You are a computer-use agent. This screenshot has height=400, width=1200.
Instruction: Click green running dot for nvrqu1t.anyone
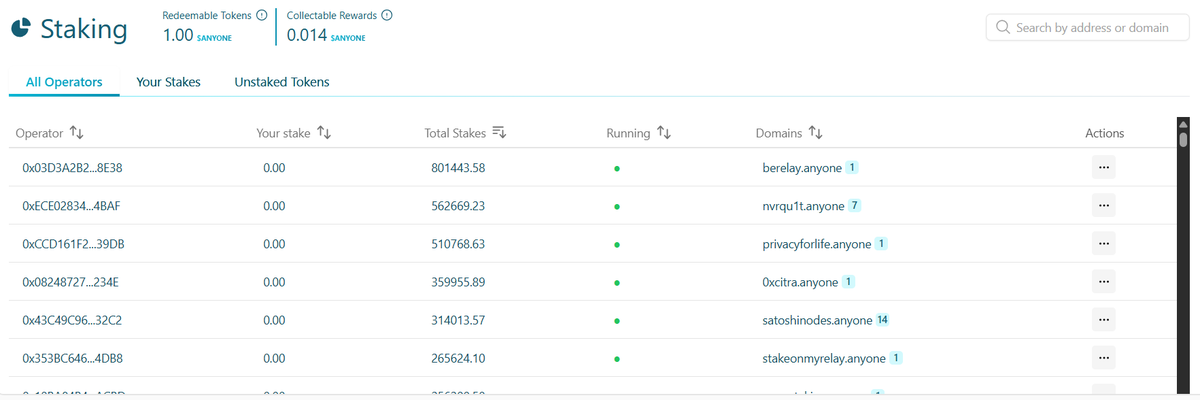tap(617, 206)
